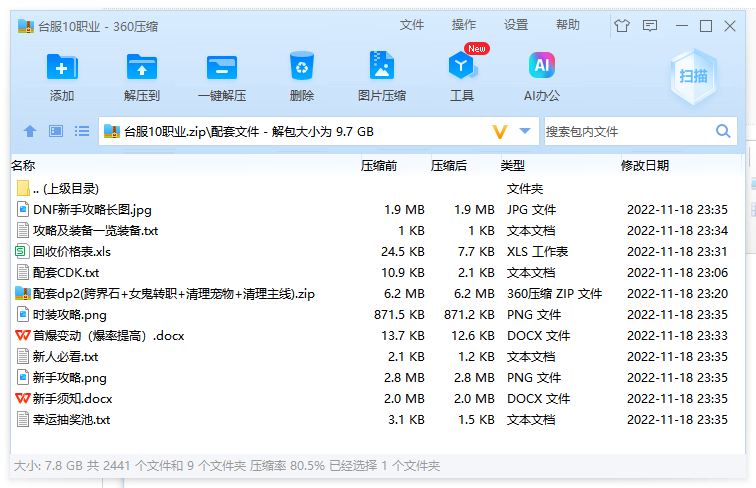Image resolution: width=756 pixels, height=488 pixels.
Task: Expand the path history dropdown arrow
Action: coord(525,131)
